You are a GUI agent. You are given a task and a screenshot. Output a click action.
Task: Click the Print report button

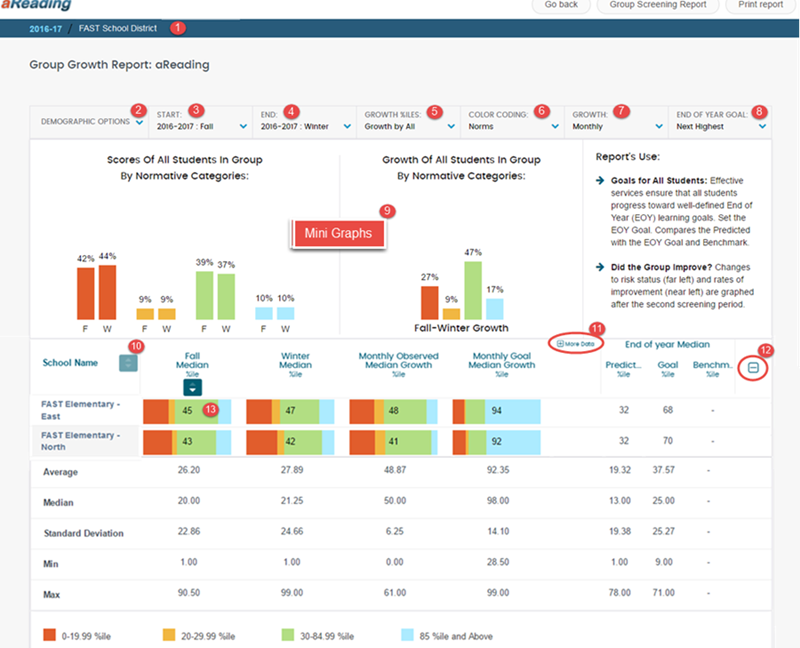[760, 5]
